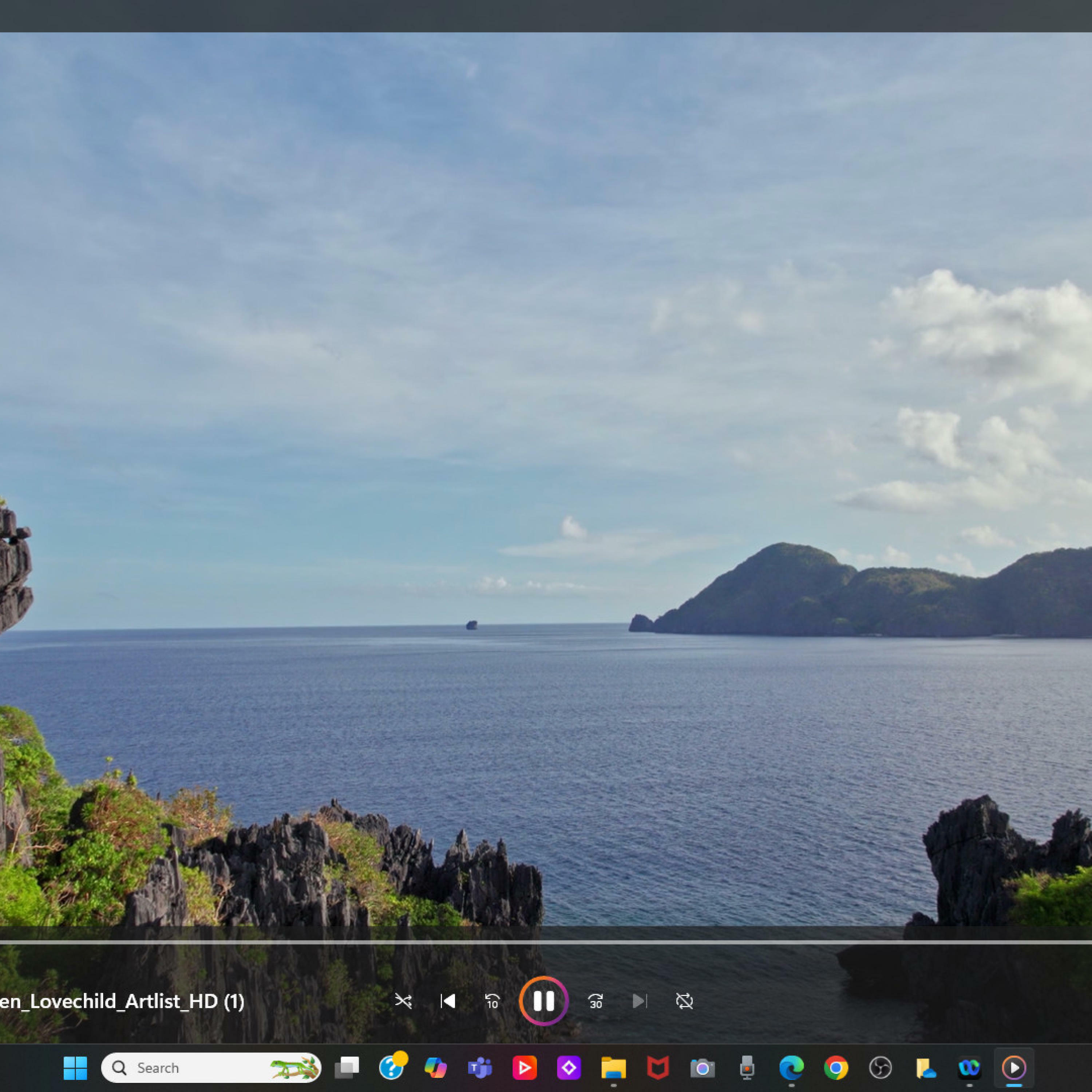Pause the video playback
Screen dimensions: 1092x1092
coord(543,1001)
